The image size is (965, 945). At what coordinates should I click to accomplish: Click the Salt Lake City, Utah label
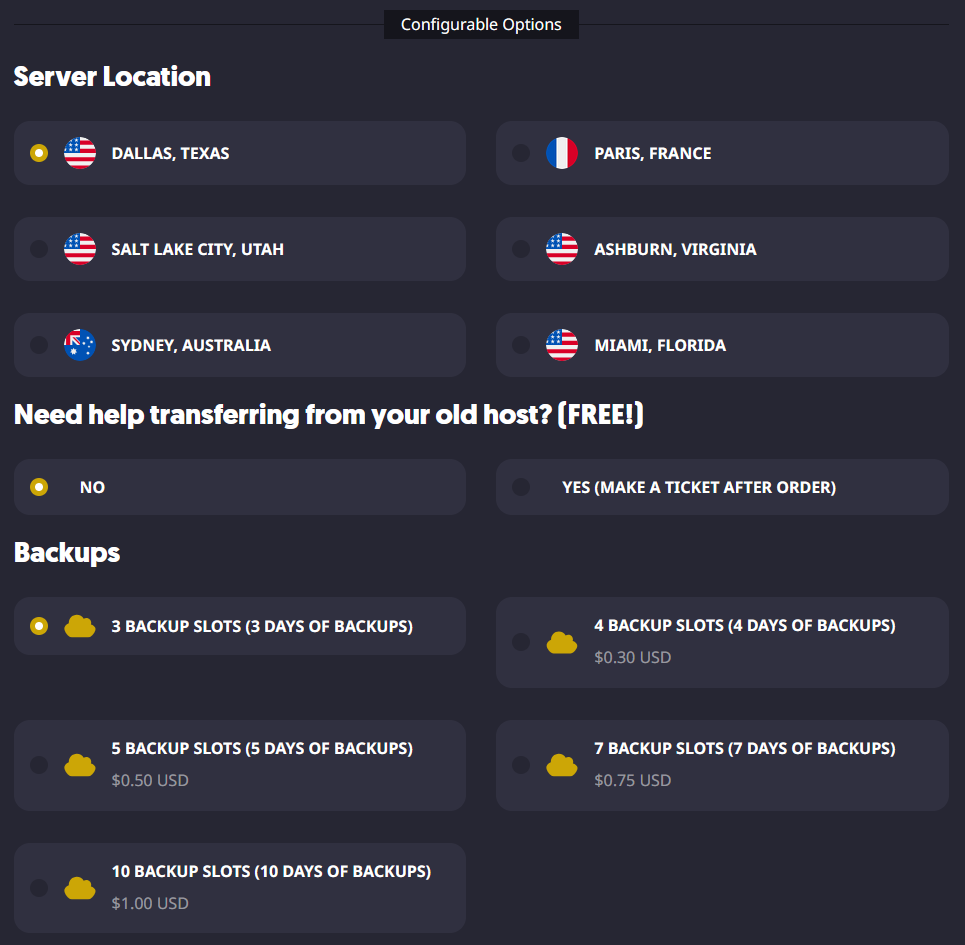[x=198, y=249]
